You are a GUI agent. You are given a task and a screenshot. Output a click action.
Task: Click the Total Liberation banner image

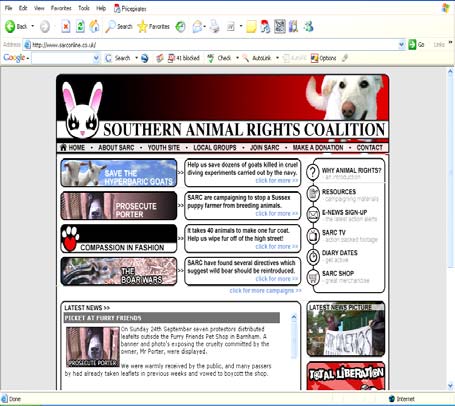pyautogui.click(x=346, y=376)
